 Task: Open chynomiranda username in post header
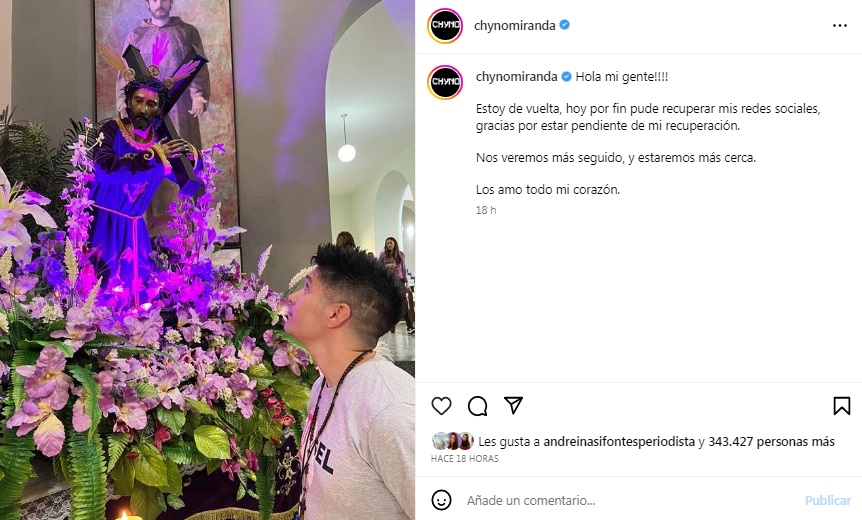(x=515, y=25)
